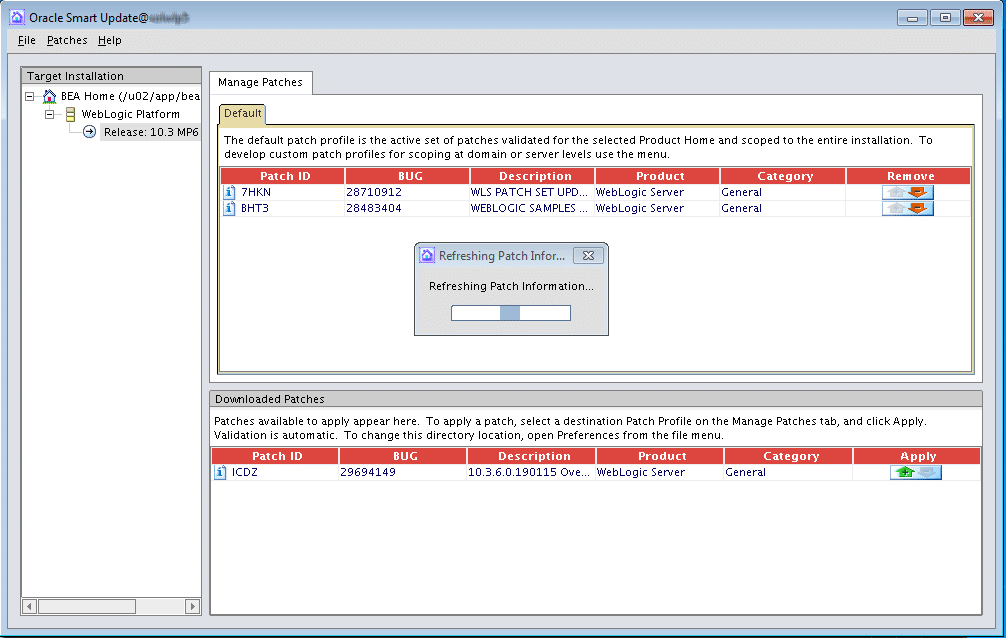Screen dimensions: 1006x638
Task: Click the tree panel scroll left arrow
Action: point(30,607)
